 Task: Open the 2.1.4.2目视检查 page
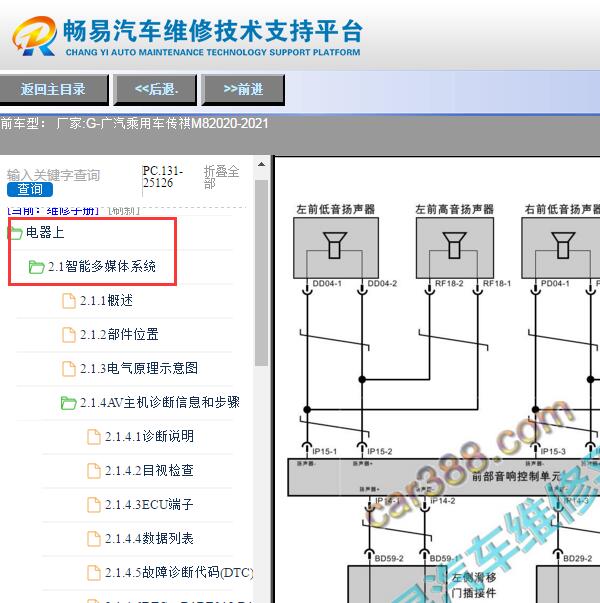click(149, 470)
